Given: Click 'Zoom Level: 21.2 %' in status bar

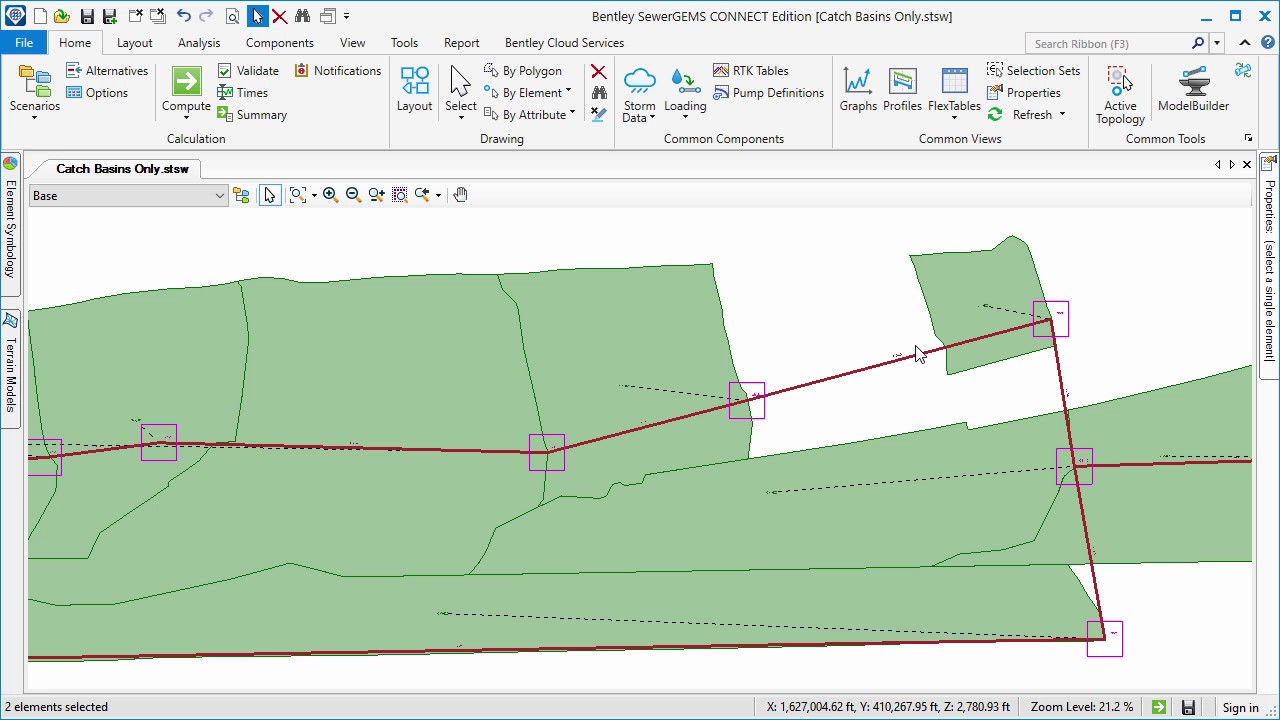Looking at the screenshot, I should 1082,707.
